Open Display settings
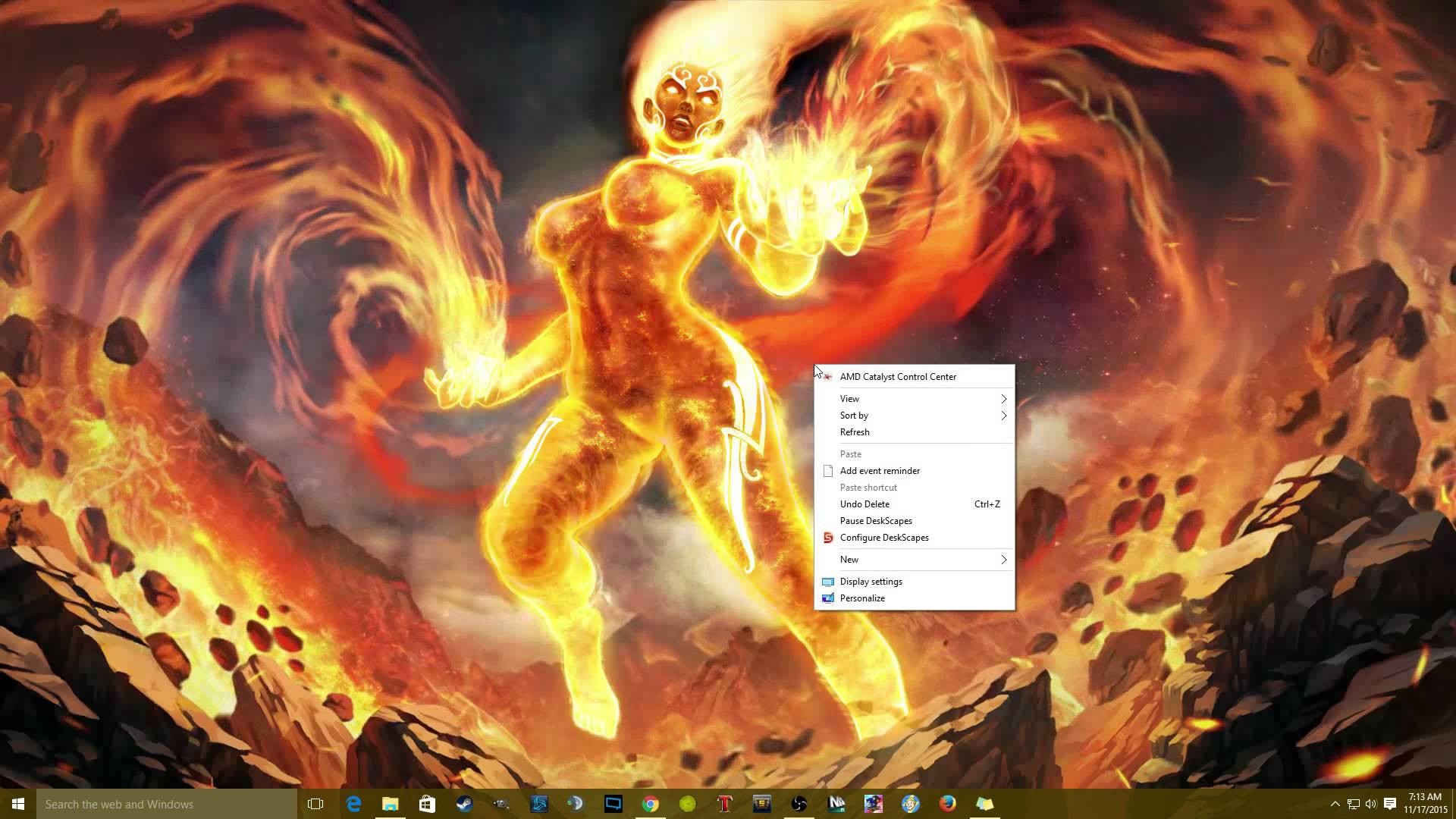The image size is (1456, 819). [x=871, y=581]
